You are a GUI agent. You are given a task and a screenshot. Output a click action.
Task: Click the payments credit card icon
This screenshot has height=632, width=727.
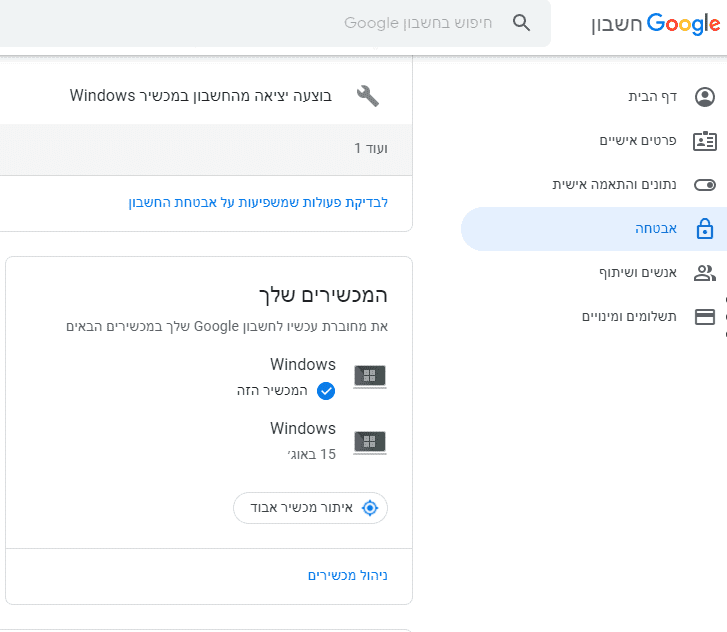point(705,317)
